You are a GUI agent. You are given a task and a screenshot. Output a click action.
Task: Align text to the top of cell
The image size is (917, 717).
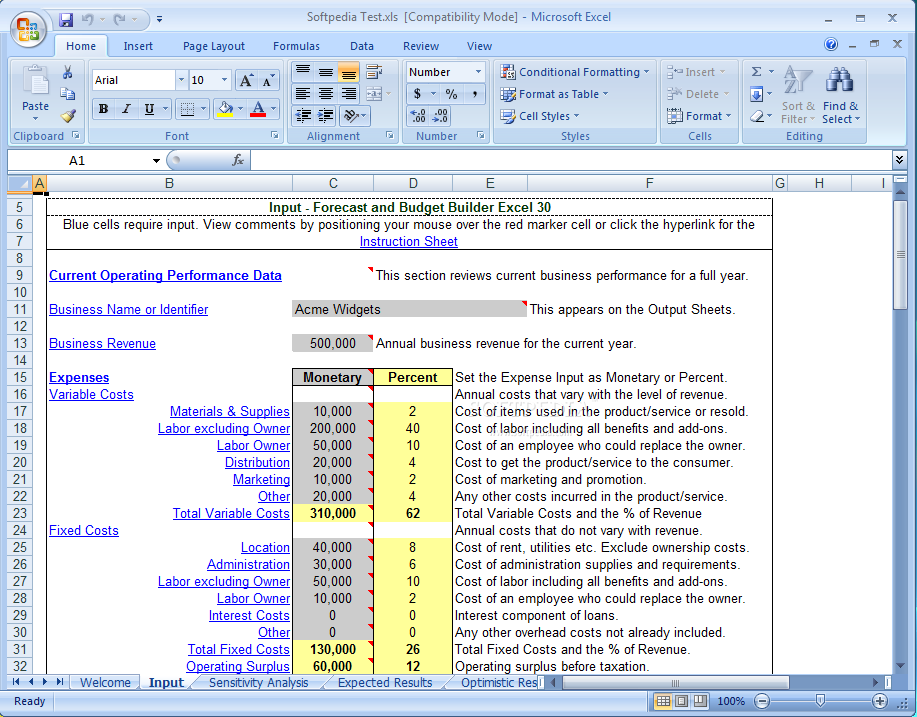point(303,72)
